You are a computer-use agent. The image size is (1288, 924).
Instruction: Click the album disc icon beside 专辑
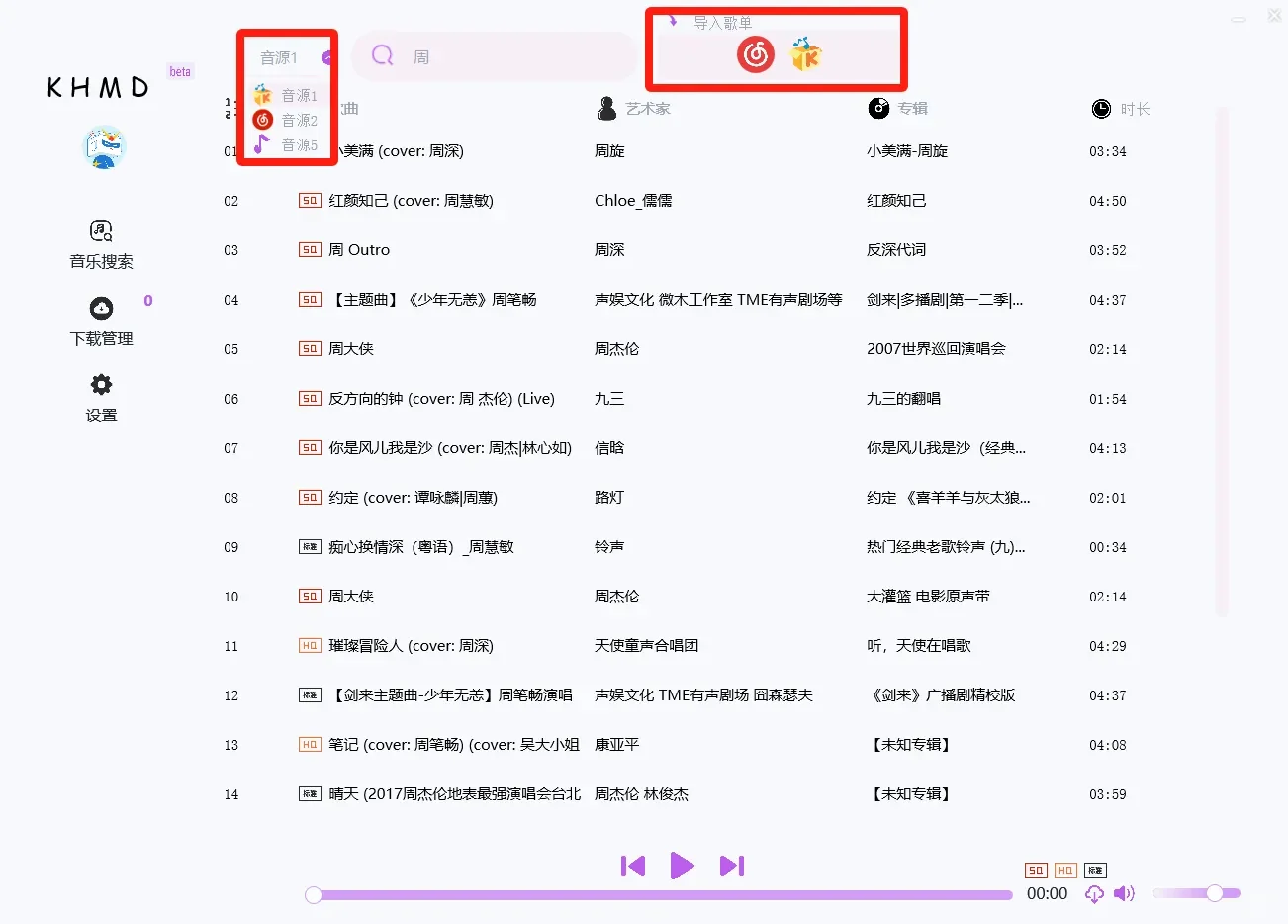pos(877,109)
